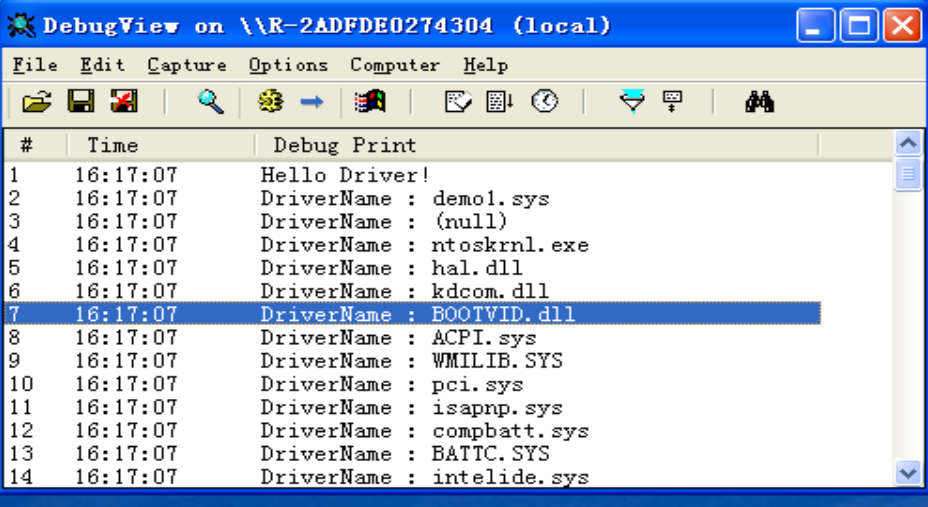This screenshot has height=507, width=928.
Task: Click the Clear display icon with red X
Action: [124, 102]
